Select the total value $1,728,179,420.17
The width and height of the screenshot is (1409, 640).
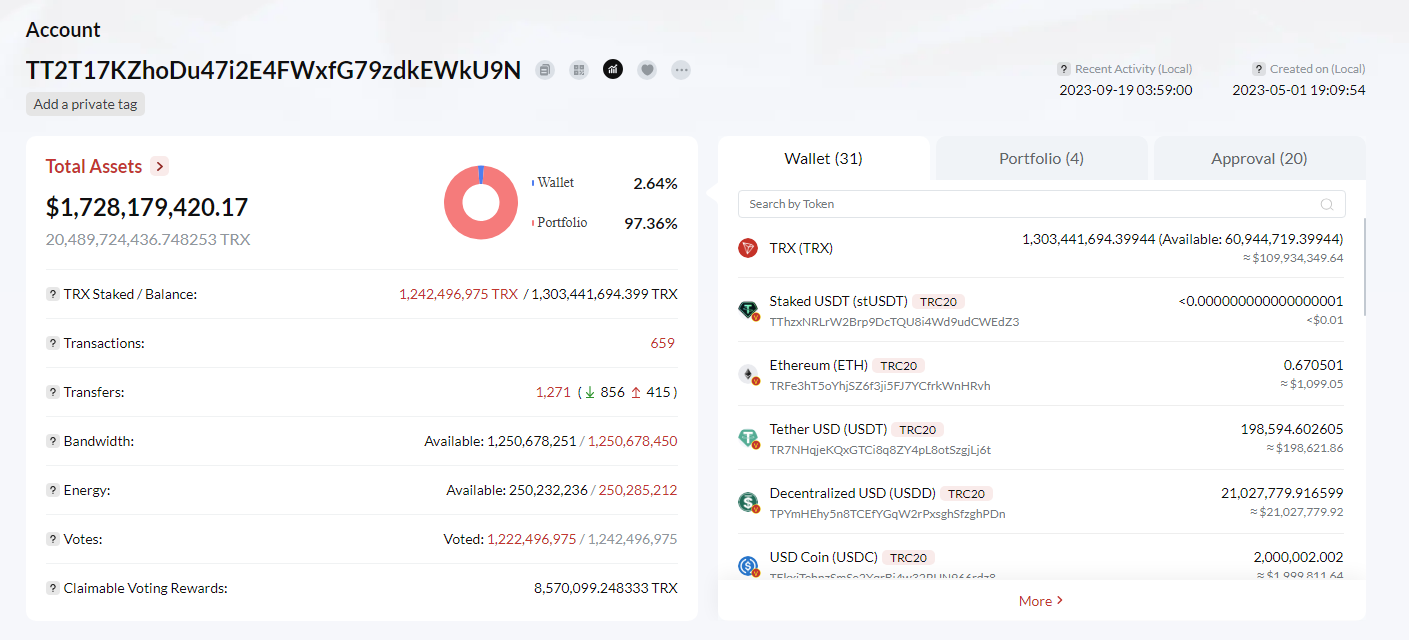click(147, 207)
